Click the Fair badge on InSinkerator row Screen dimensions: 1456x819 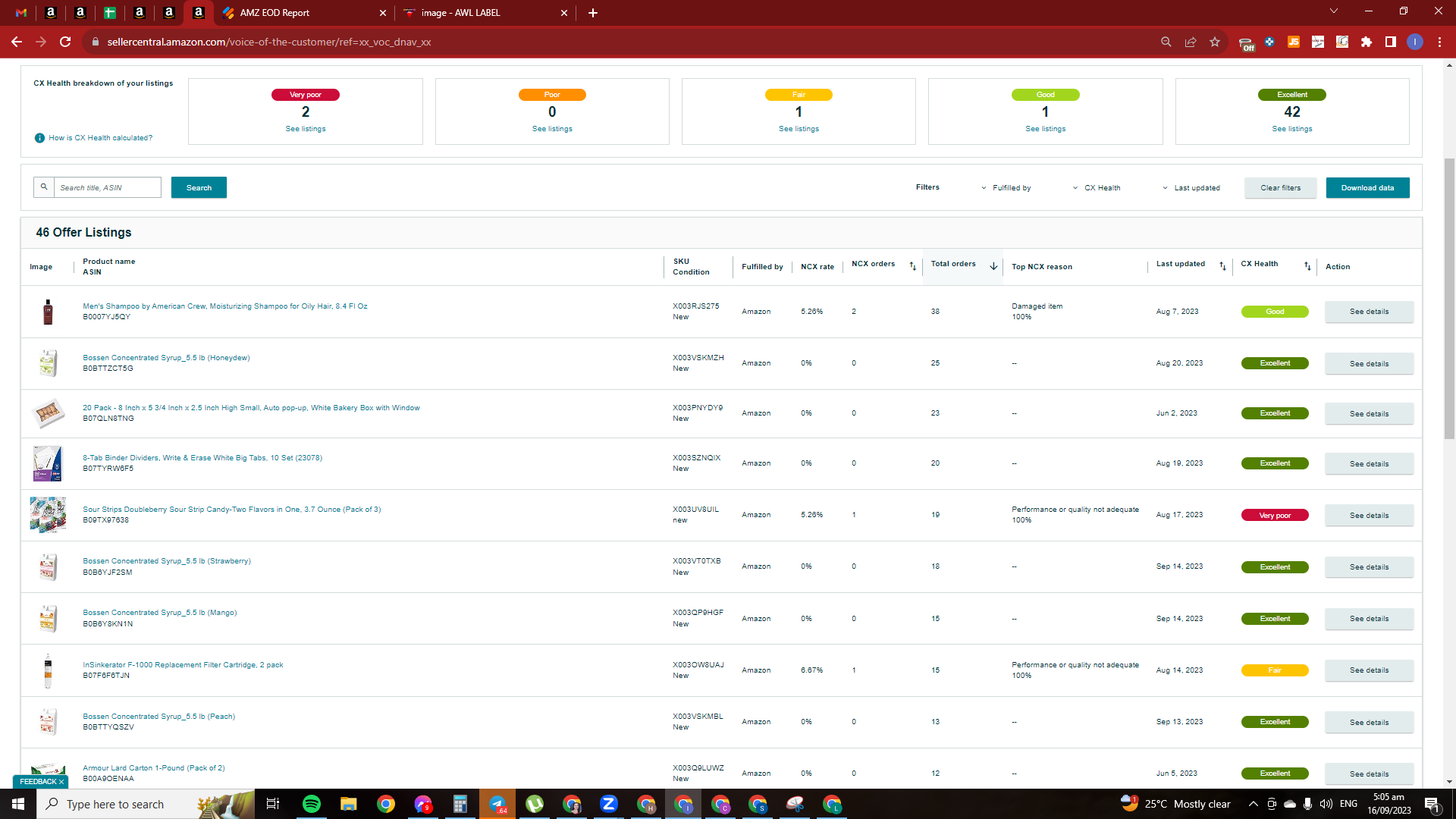pos(1275,670)
